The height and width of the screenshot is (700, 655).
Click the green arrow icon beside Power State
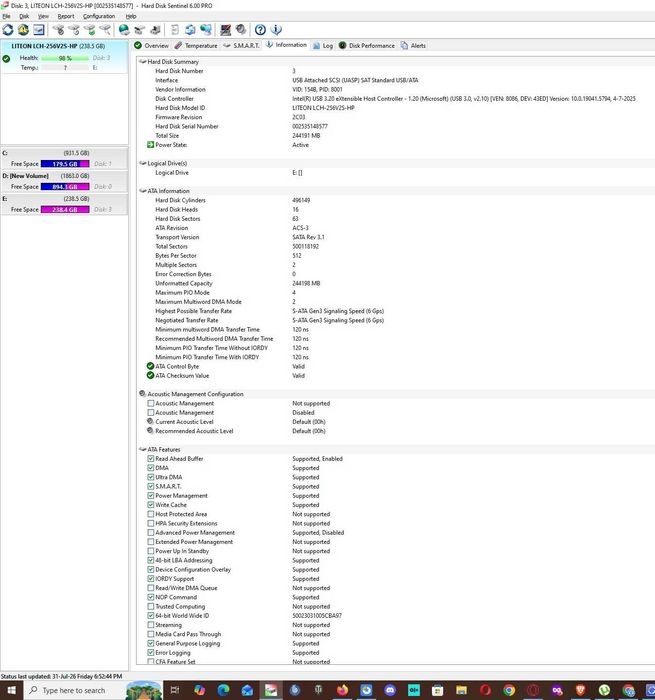pos(150,145)
